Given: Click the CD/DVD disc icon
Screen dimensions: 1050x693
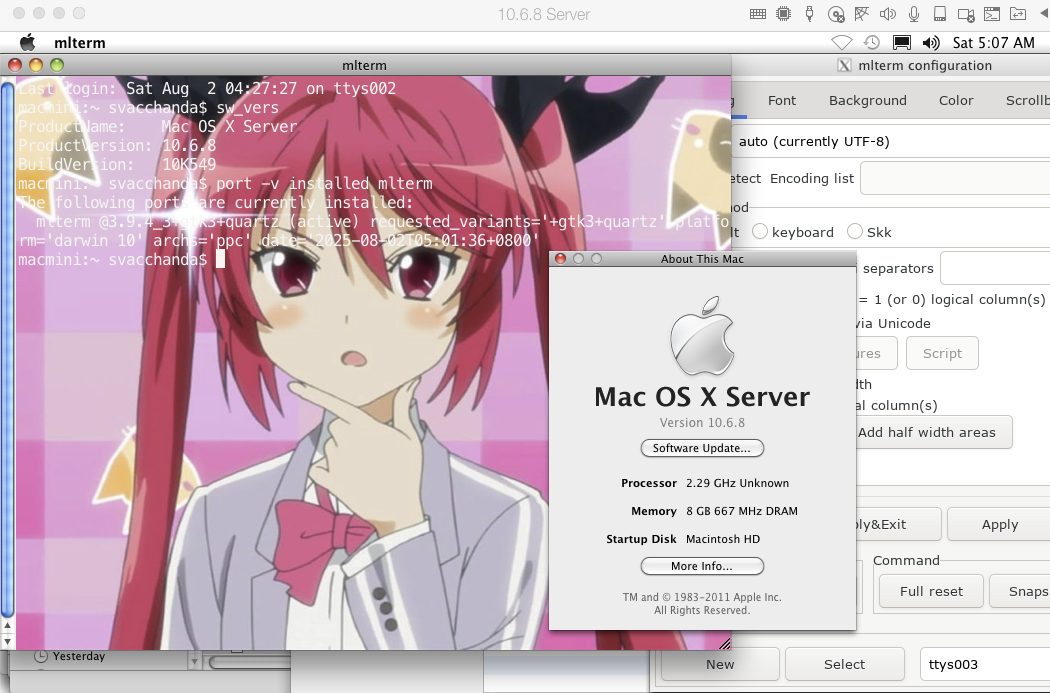Looking at the screenshot, I should pyautogui.click(x=836, y=14).
